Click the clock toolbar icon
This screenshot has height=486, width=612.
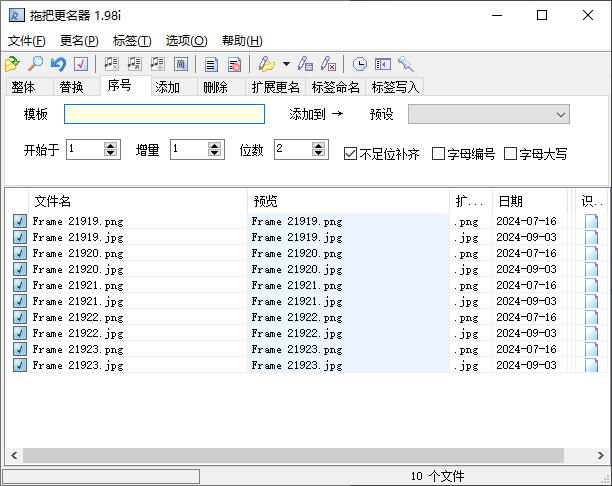359,64
